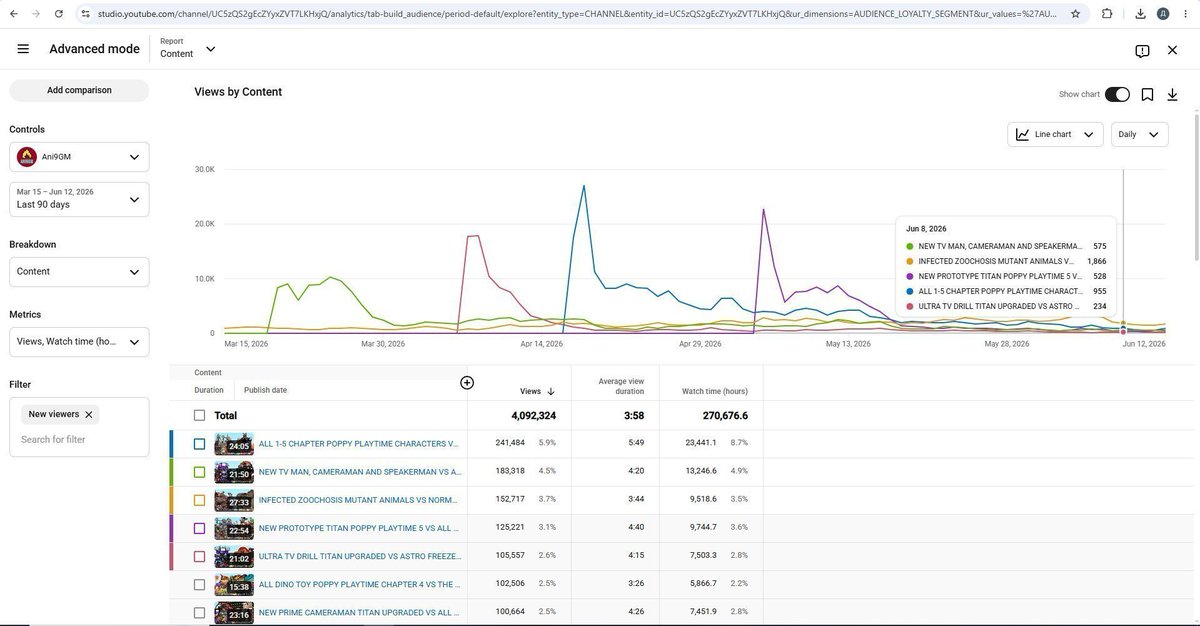Send feedback using the speech bubble icon
The image size is (1200, 626).
pos(1142,50)
